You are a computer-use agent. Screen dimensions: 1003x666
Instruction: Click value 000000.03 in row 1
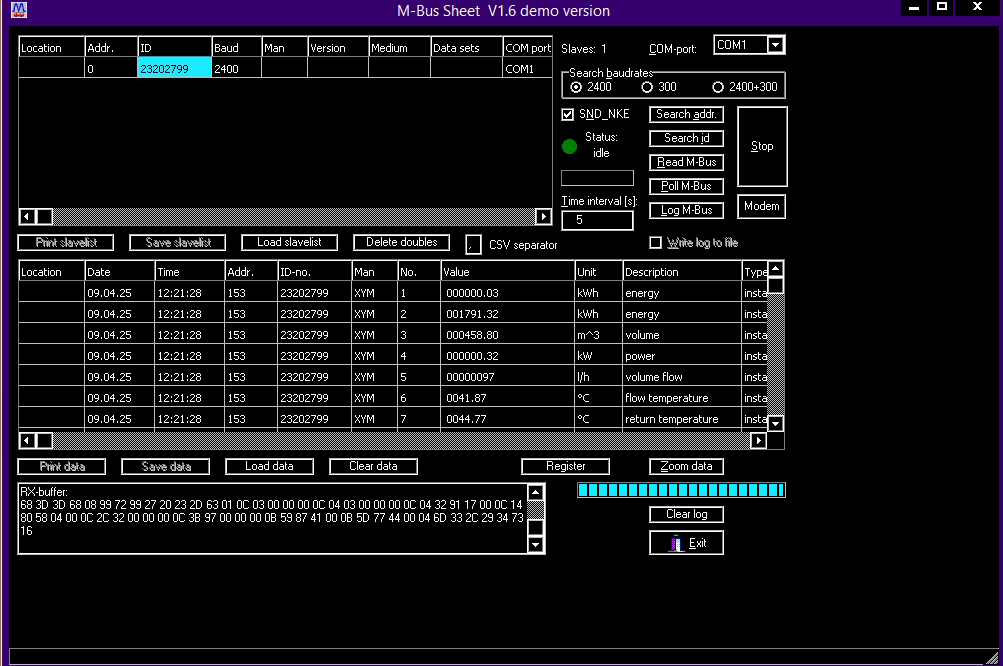click(507, 293)
